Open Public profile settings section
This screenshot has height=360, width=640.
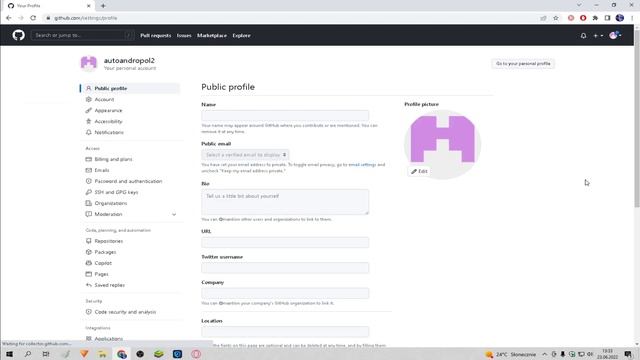[130, 88]
